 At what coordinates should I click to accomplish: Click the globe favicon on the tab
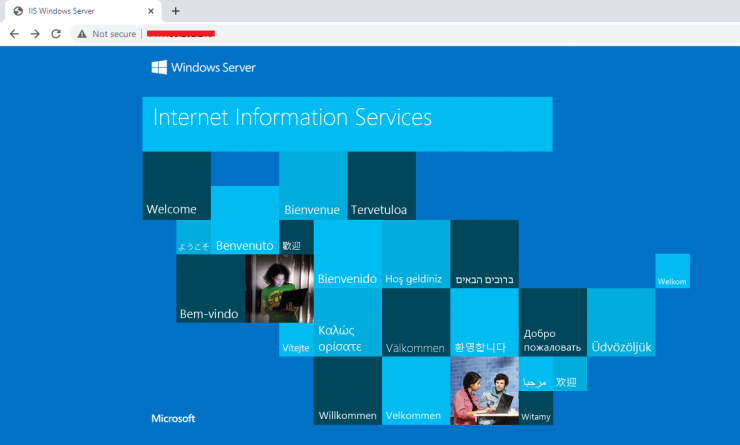tap(18, 11)
